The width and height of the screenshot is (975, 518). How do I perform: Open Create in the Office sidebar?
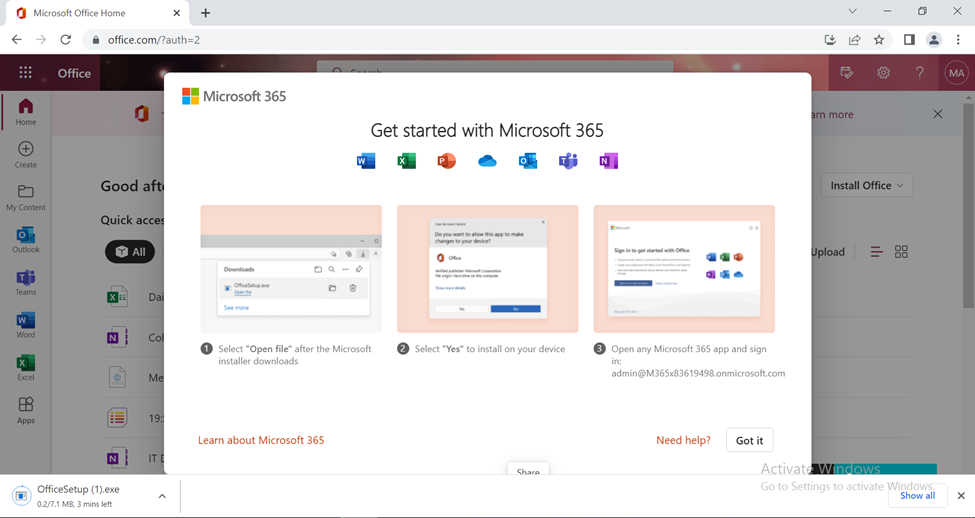tap(25, 155)
